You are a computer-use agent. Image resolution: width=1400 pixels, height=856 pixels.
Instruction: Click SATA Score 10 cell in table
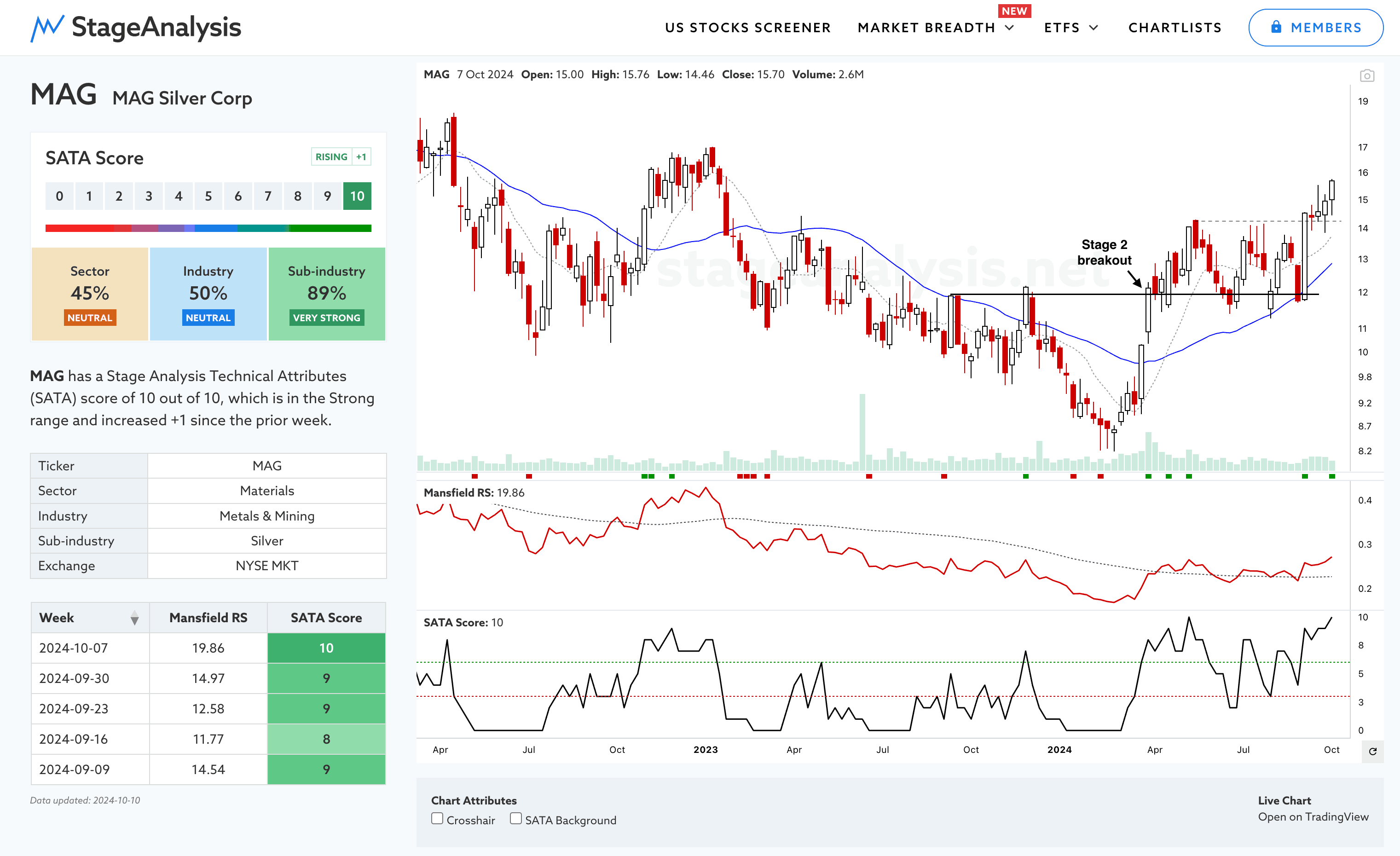click(x=326, y=648)
